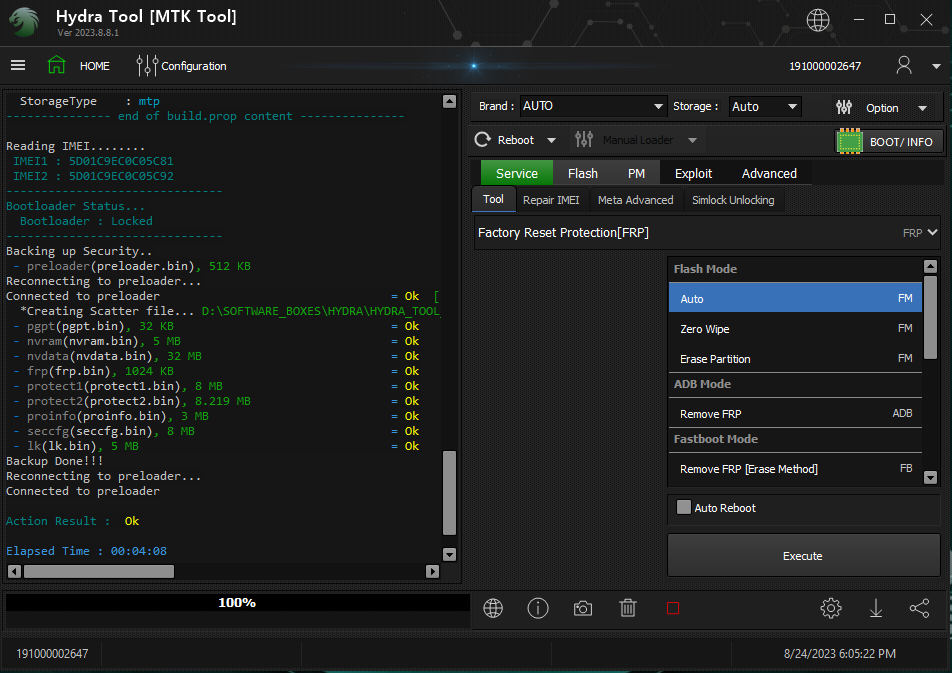This screenshot has height=673, width=952.
Task: Click the 100% progress bar
Action: [237, 603]
